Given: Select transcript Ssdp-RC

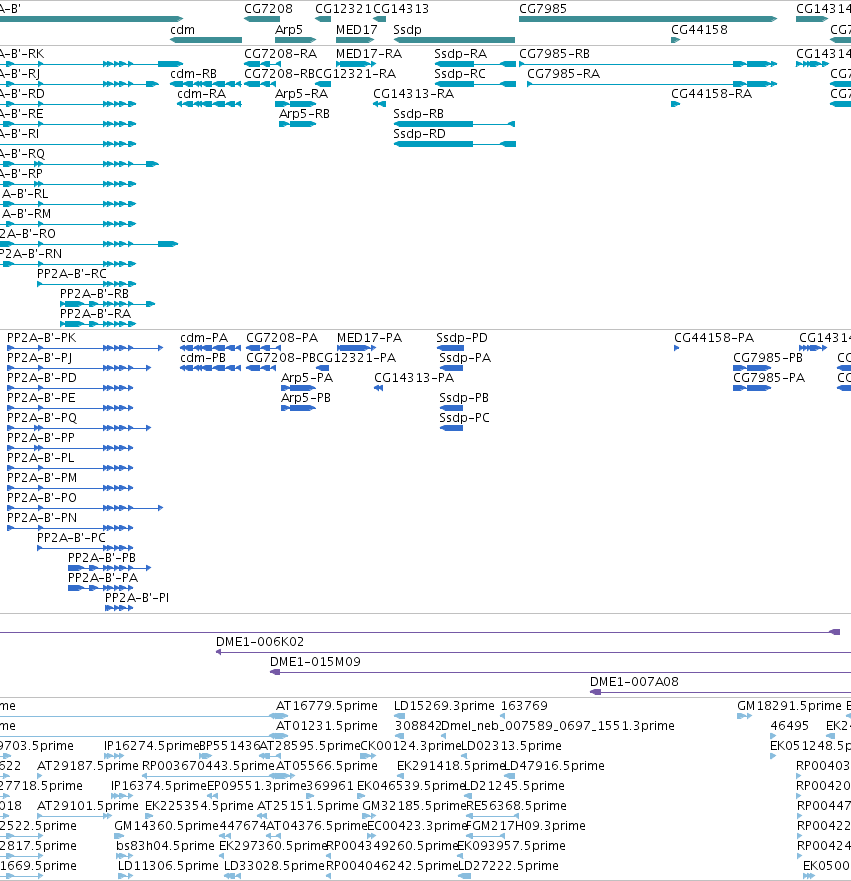Looking at the screenshot, I should point(475,84).
